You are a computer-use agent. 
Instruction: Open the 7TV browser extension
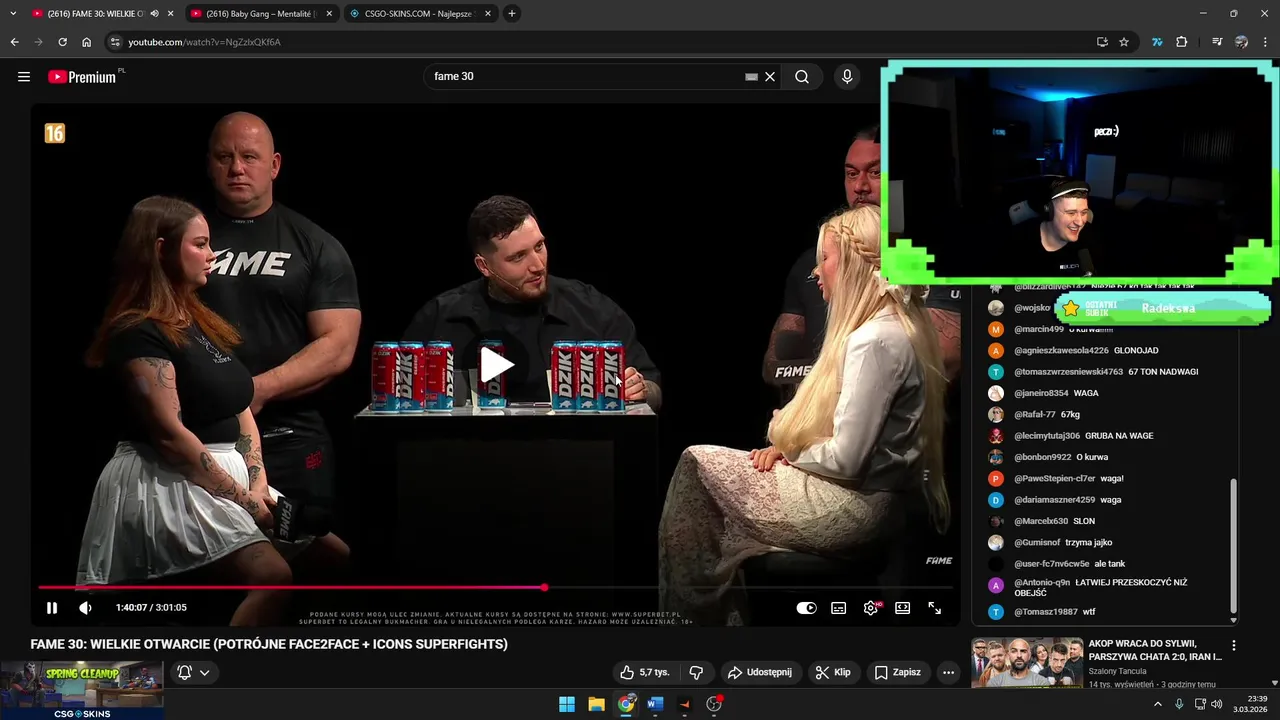pos(1157,42)
